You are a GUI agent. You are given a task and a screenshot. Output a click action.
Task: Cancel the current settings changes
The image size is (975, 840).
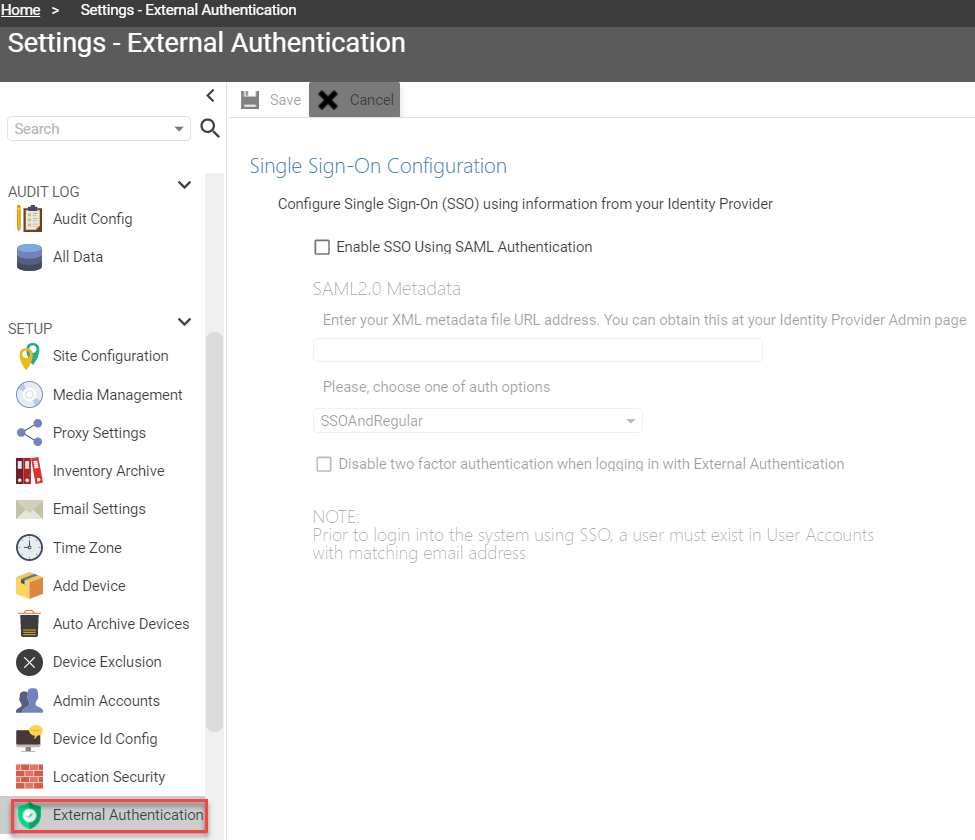355,99
